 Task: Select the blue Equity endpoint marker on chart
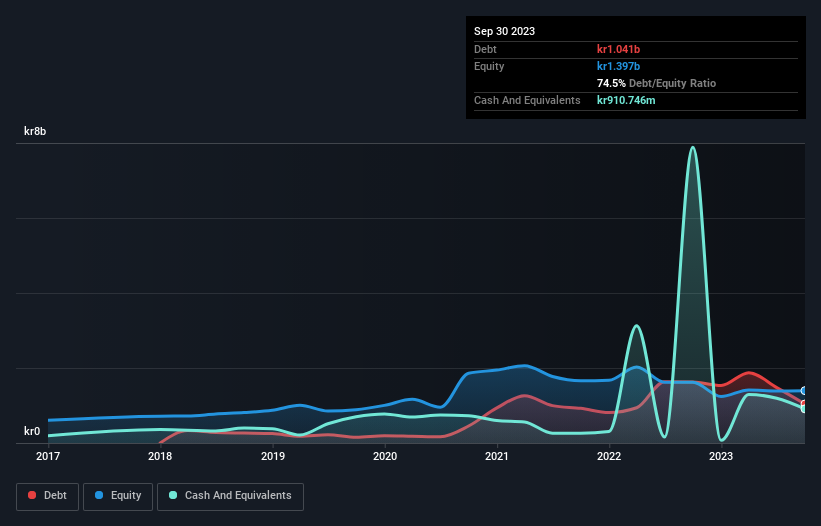click(804, 390)
